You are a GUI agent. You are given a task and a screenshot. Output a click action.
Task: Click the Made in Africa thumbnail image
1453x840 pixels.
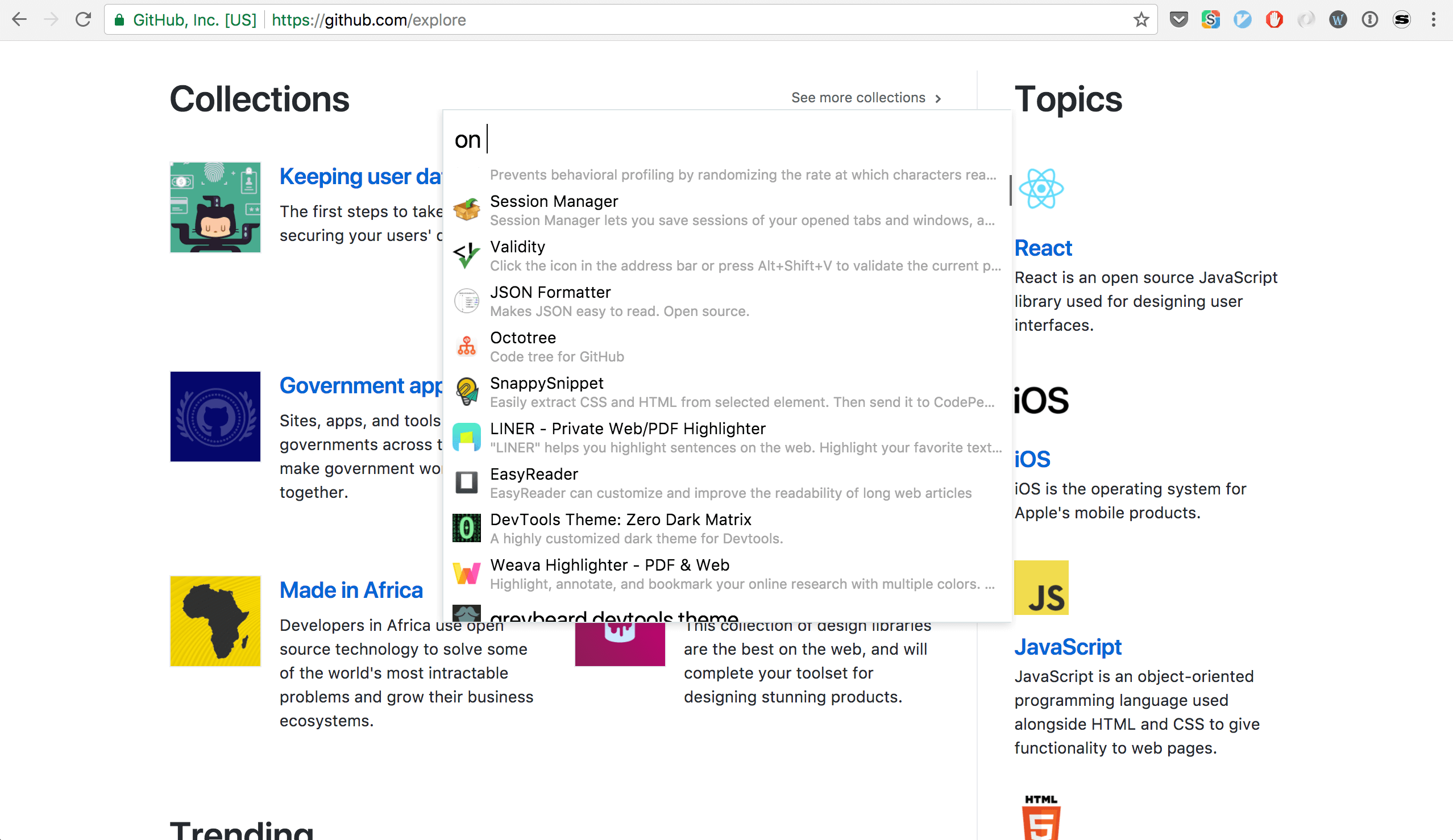[x=215, y=621]
